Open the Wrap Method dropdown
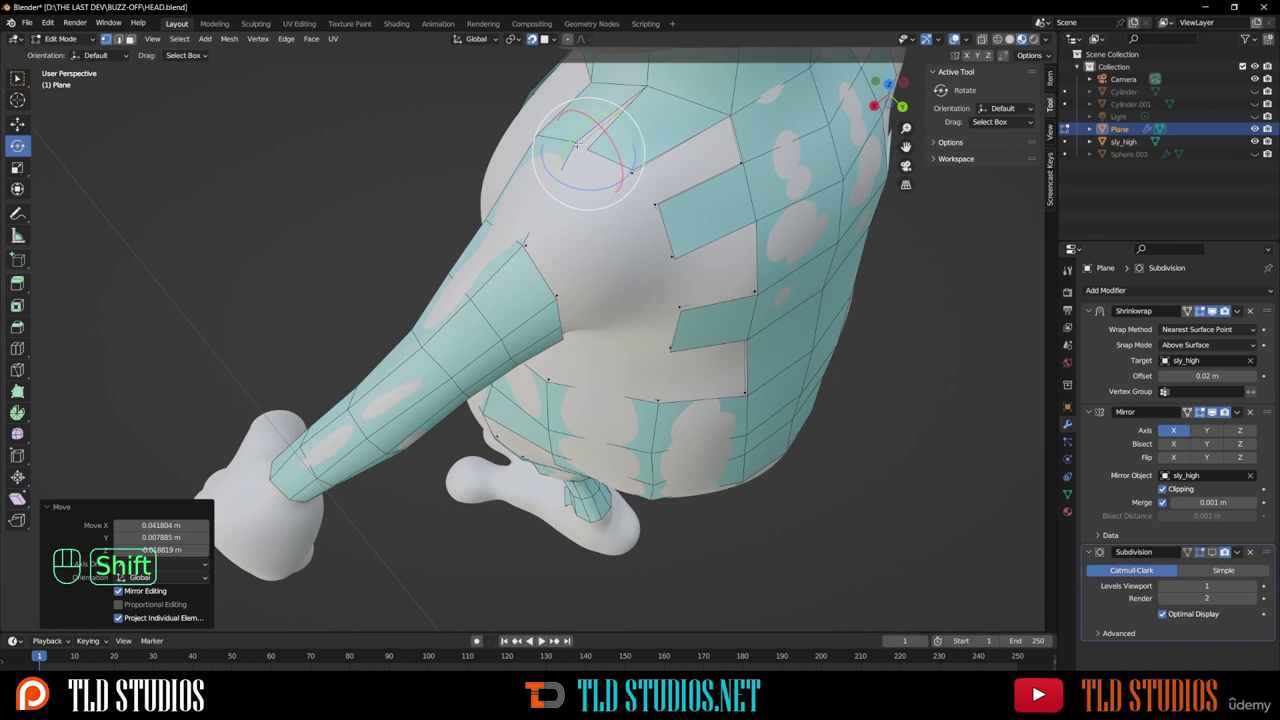This screenshot has width=1280, height=720. coord(1208,329)
